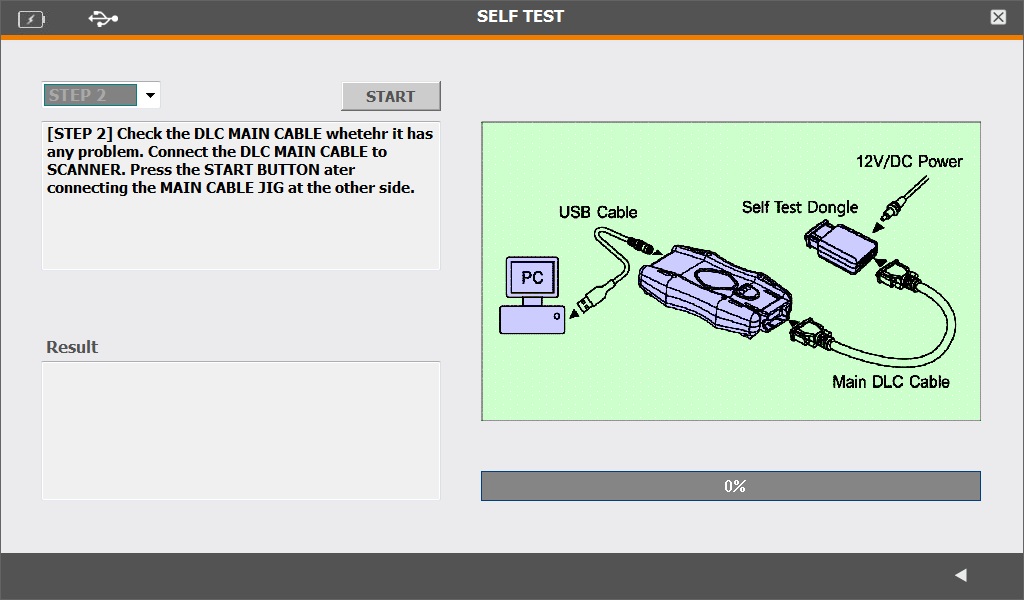This screenshot has width=1024, height=600.
Task: Click the Main DLC Cable label
Action: [x=890, y=382]
